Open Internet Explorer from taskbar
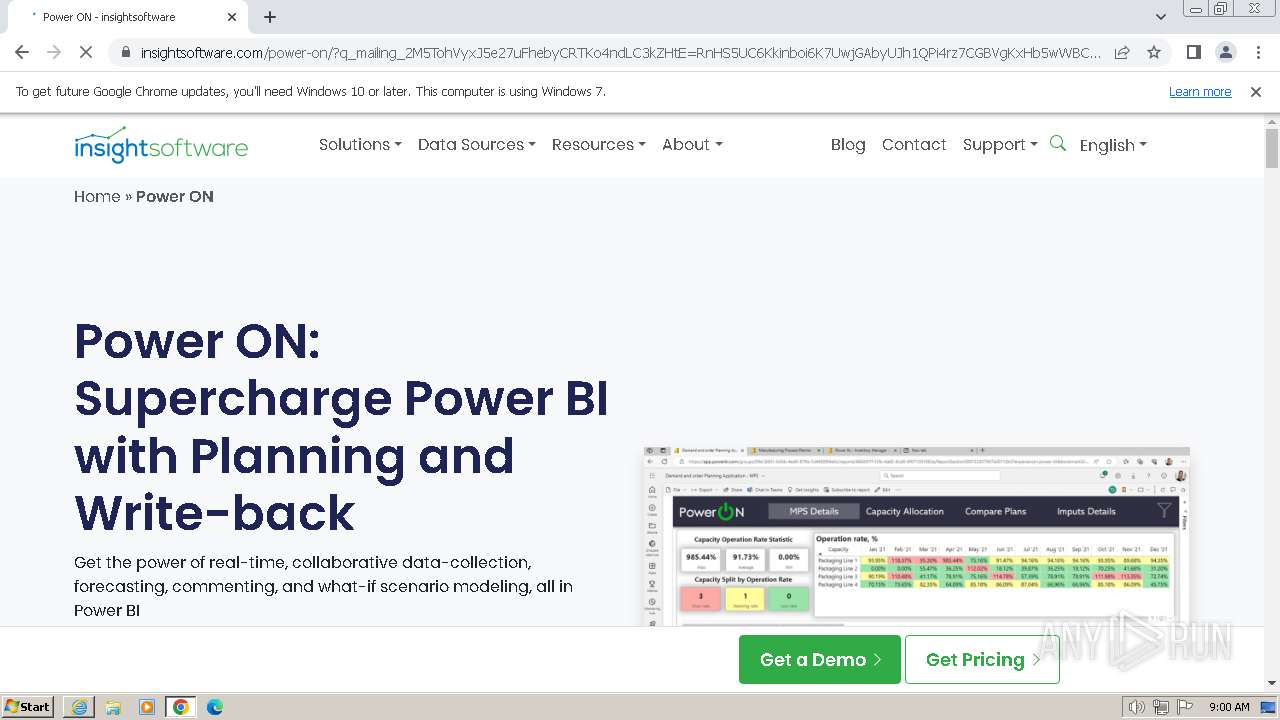1280x720 pixels. [x=79, y=707]
